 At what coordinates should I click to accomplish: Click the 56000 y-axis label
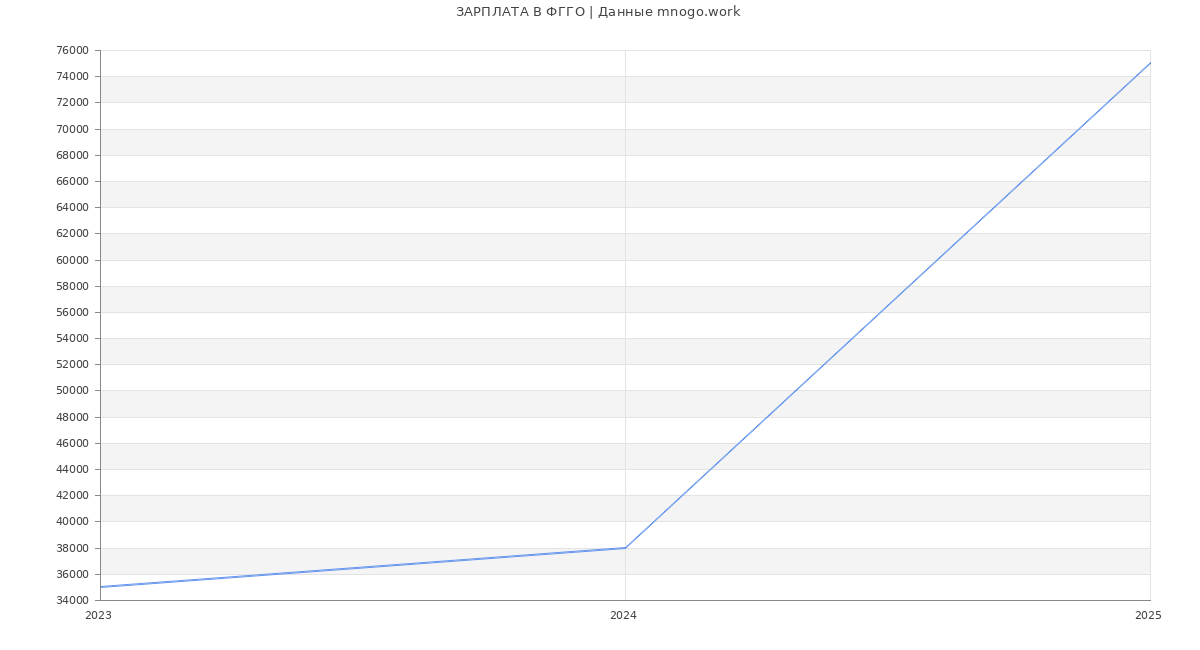pos(72,312)
